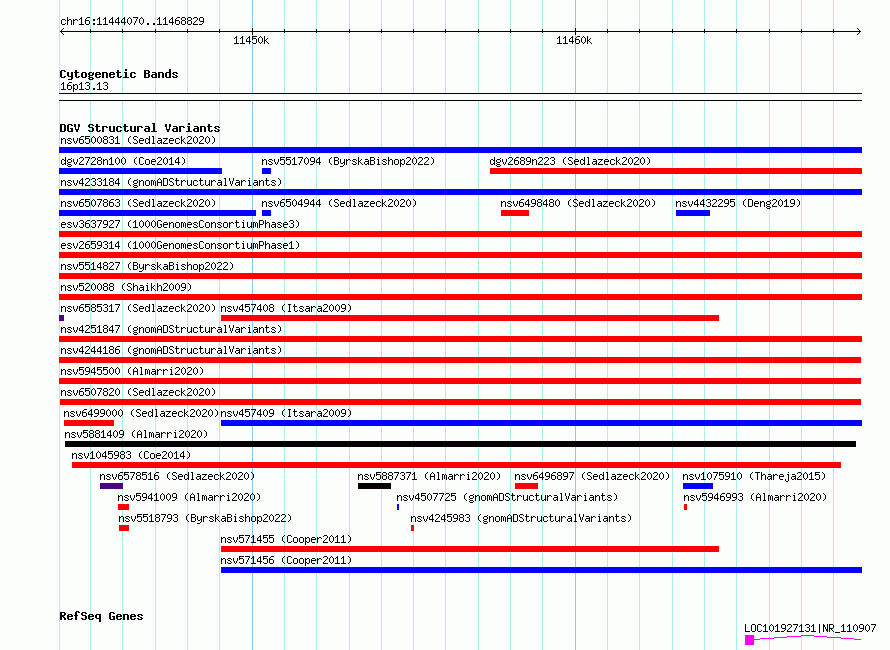Click nsv1075910 (Thareja2015) blue bar
890x650 pixels.
click(698, 486)
